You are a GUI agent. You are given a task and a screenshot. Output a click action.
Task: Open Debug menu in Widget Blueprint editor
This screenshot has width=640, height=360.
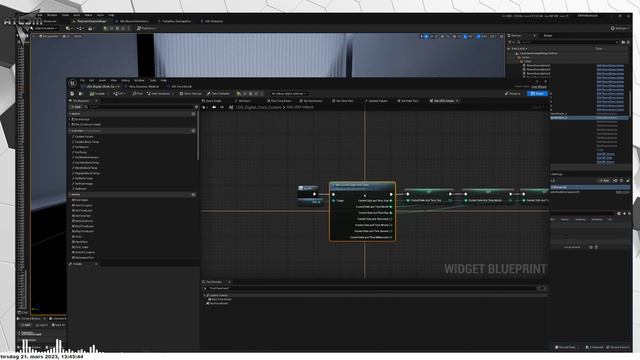(x=125, y=80)
